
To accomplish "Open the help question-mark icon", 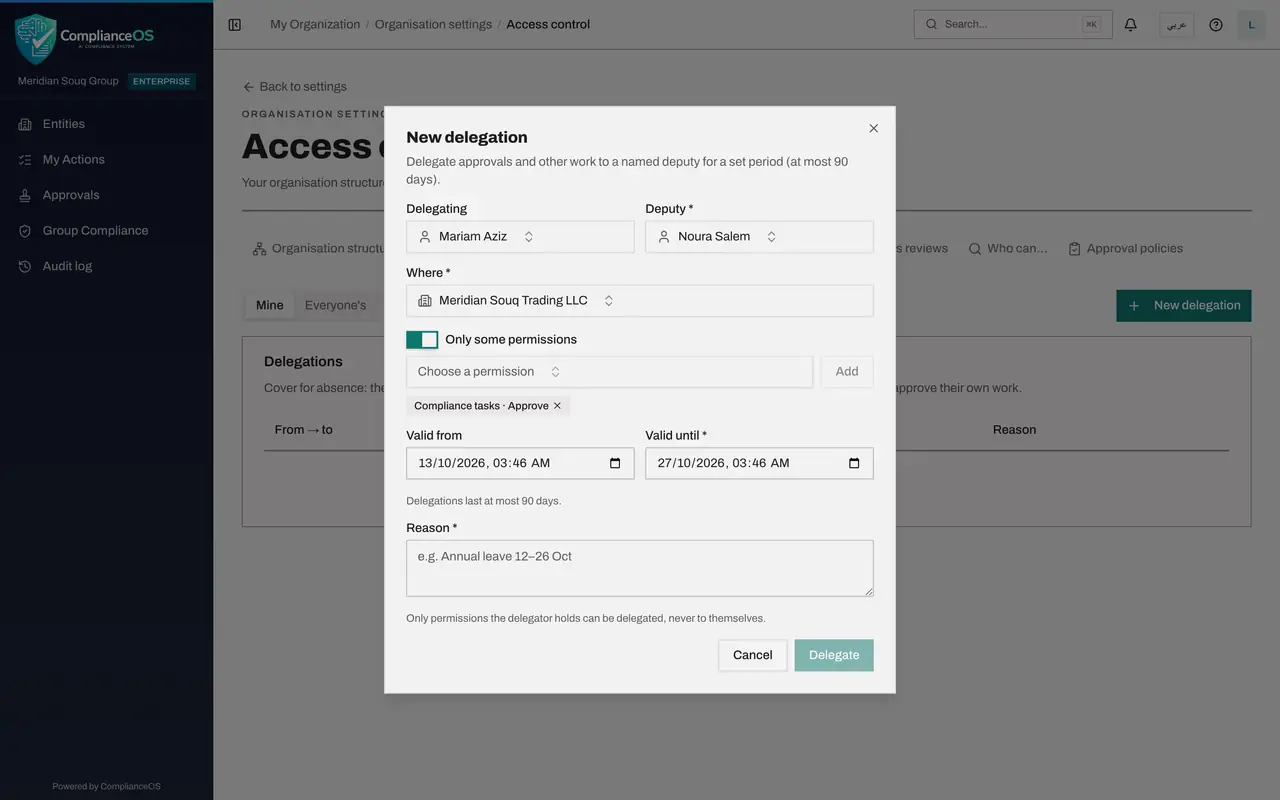I will click(1216, 25).
